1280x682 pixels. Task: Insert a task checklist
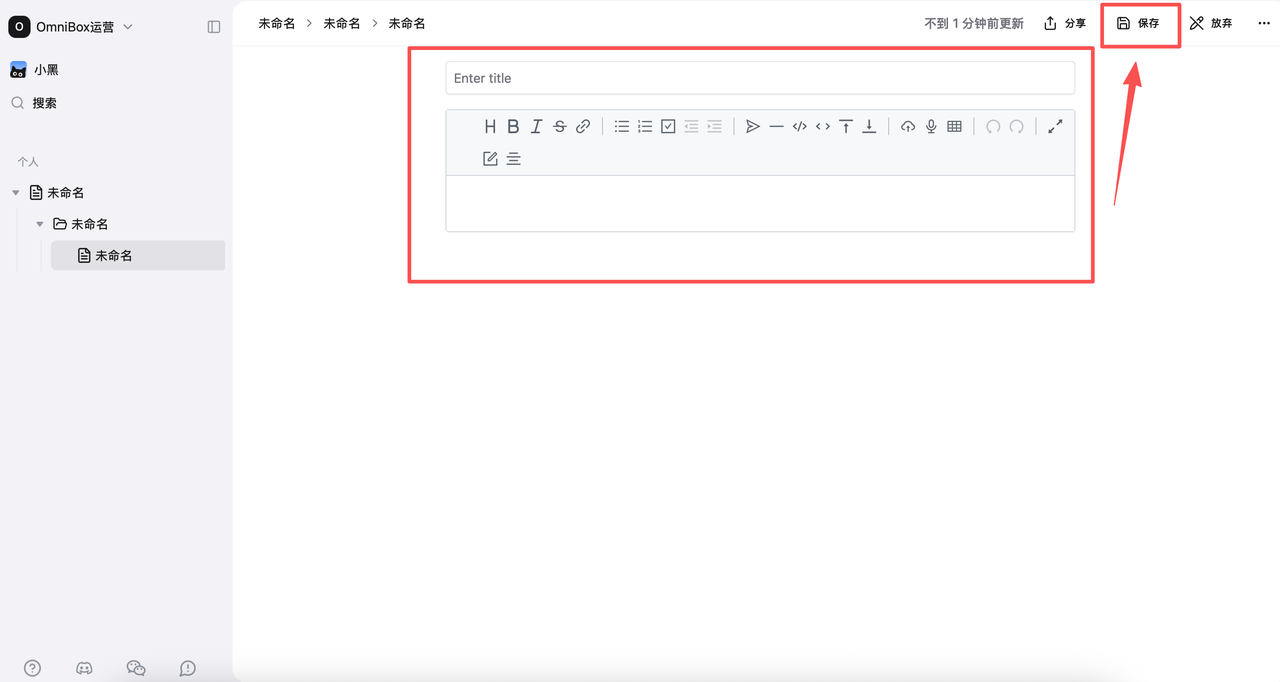[668, 126]
